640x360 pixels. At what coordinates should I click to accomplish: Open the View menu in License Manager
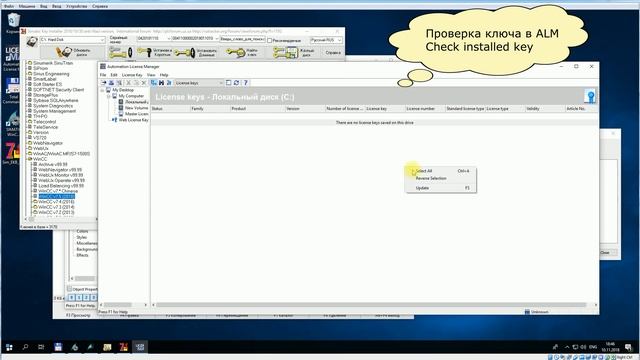[x=151, y=75]
